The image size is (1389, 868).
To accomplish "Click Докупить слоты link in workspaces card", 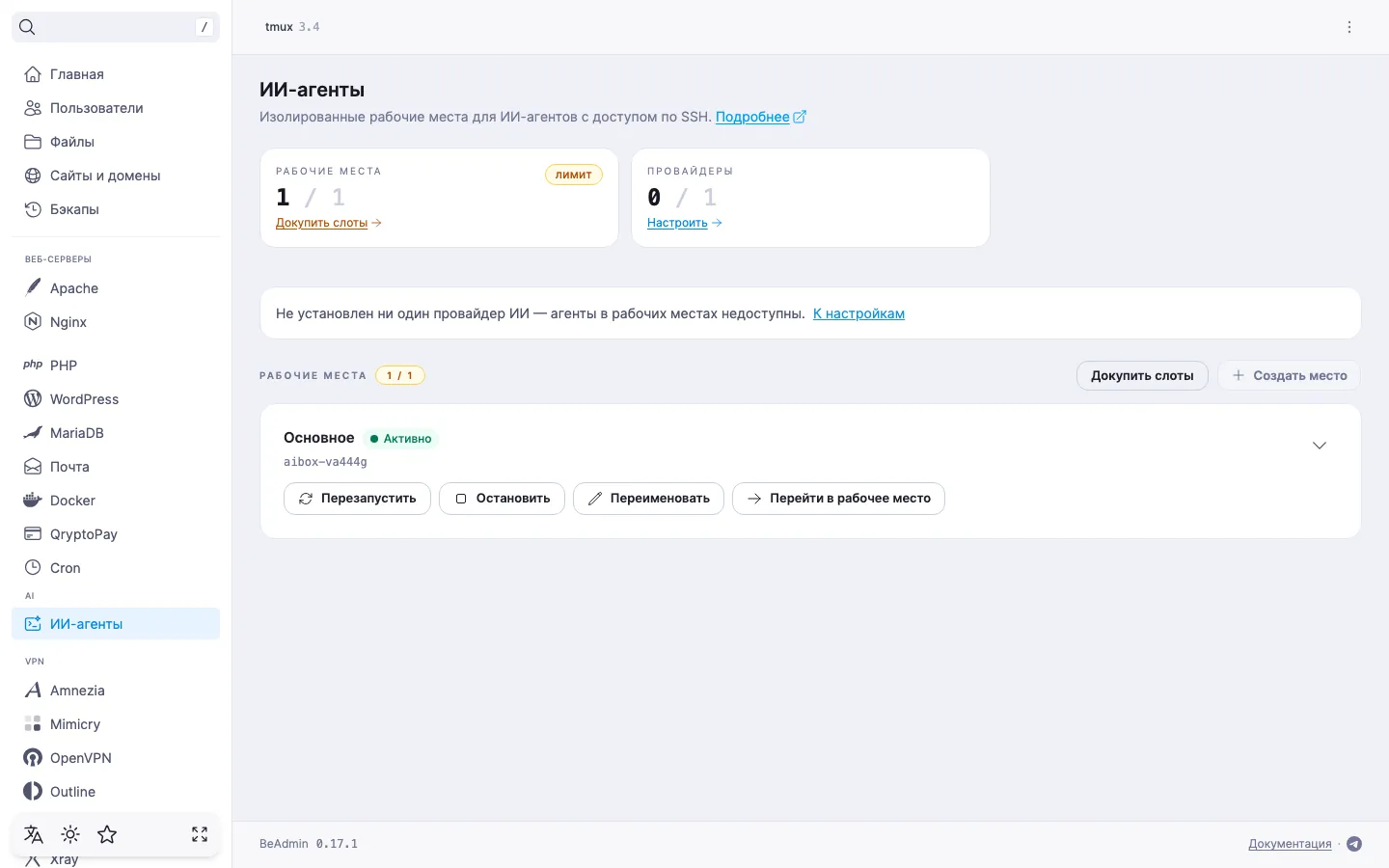I will [328, 223].
